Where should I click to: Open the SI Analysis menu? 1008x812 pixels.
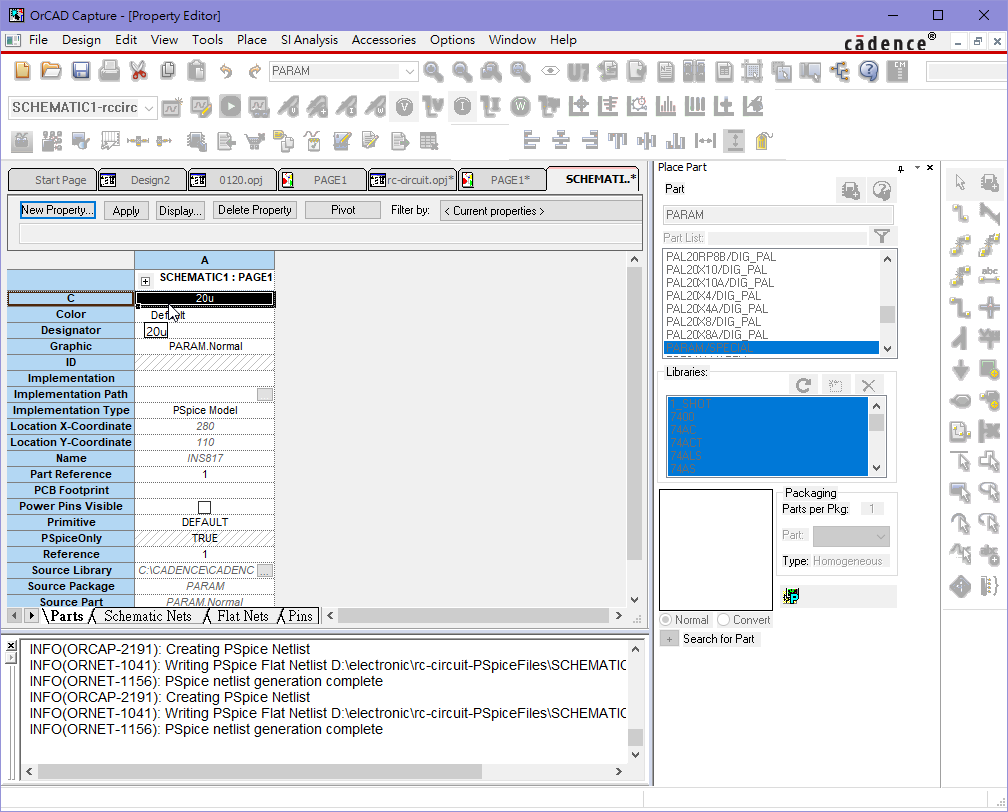(x=309, y=40)
